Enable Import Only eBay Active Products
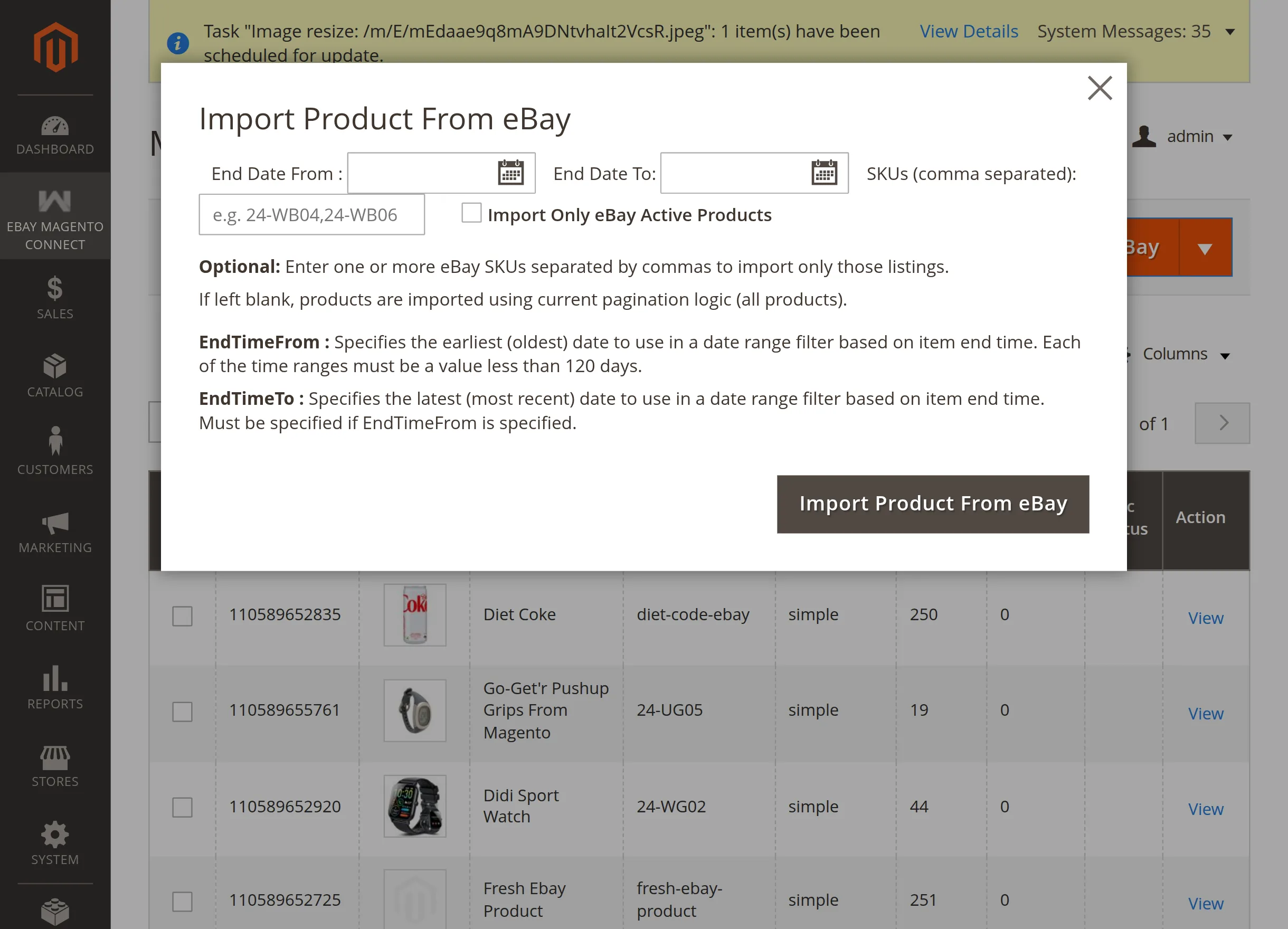1288x929 pixels. tap(471, 213)
